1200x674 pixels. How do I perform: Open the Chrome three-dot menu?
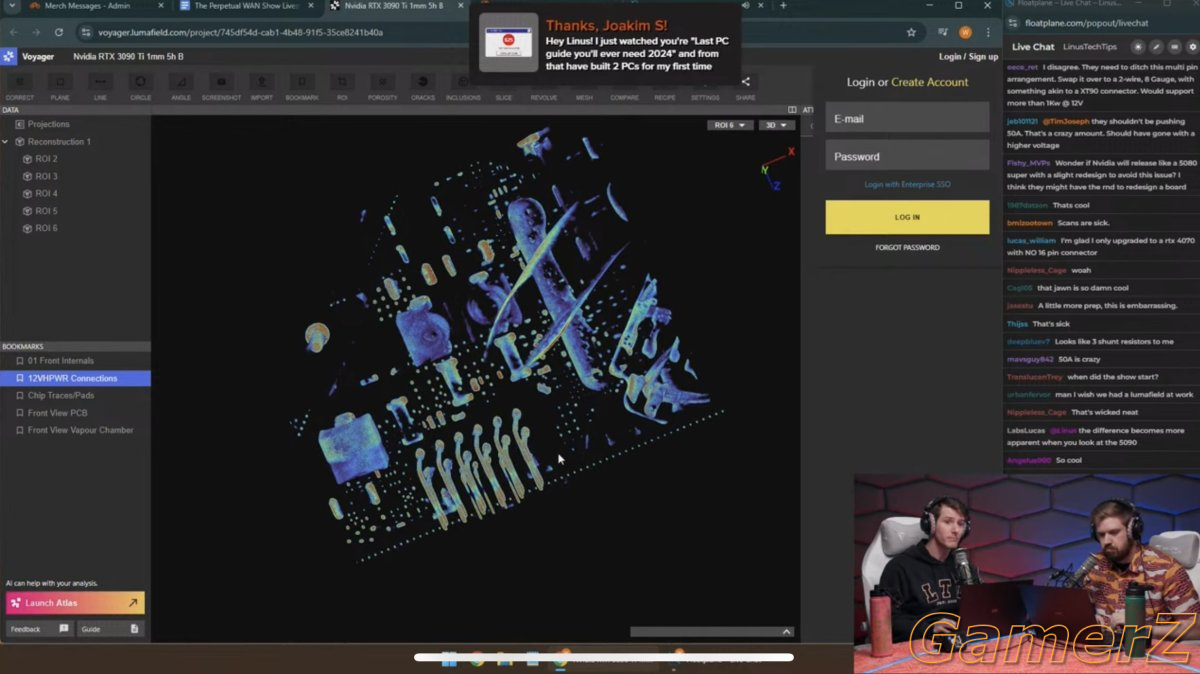[x=989, y=32]
